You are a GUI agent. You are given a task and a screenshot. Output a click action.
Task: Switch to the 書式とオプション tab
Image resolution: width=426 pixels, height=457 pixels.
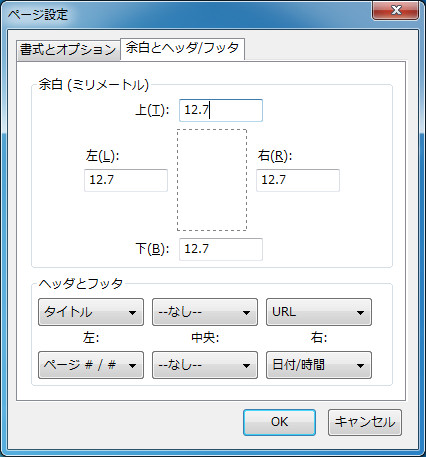pyautogui.click(x=68, y=50)
